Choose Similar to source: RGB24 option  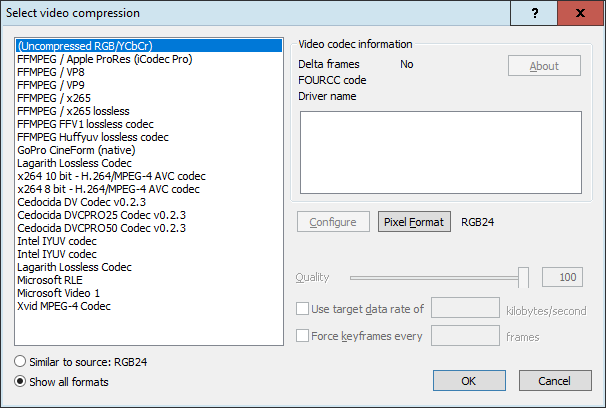point(21,361)
